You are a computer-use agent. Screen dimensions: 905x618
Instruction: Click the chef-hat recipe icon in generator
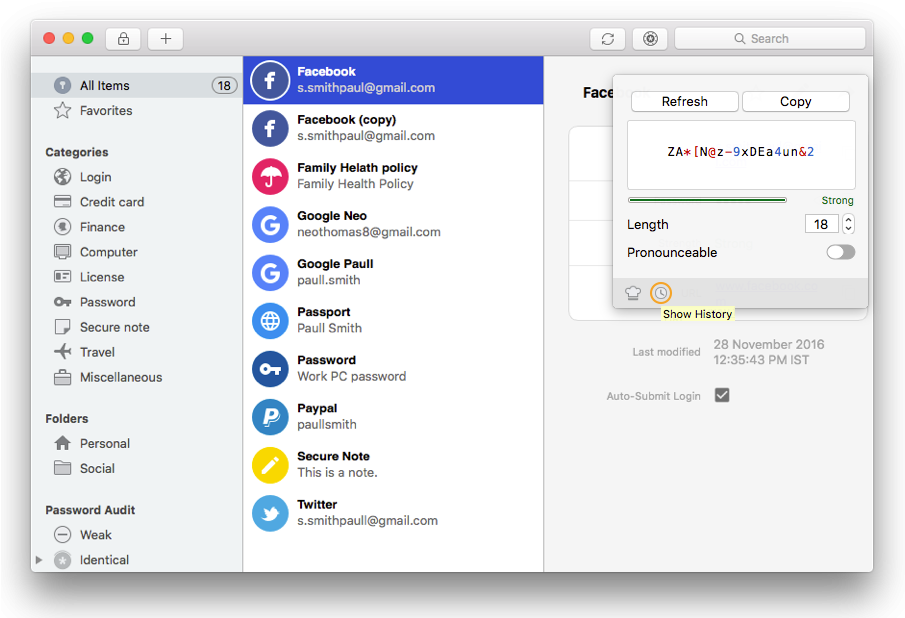[633, 292]
